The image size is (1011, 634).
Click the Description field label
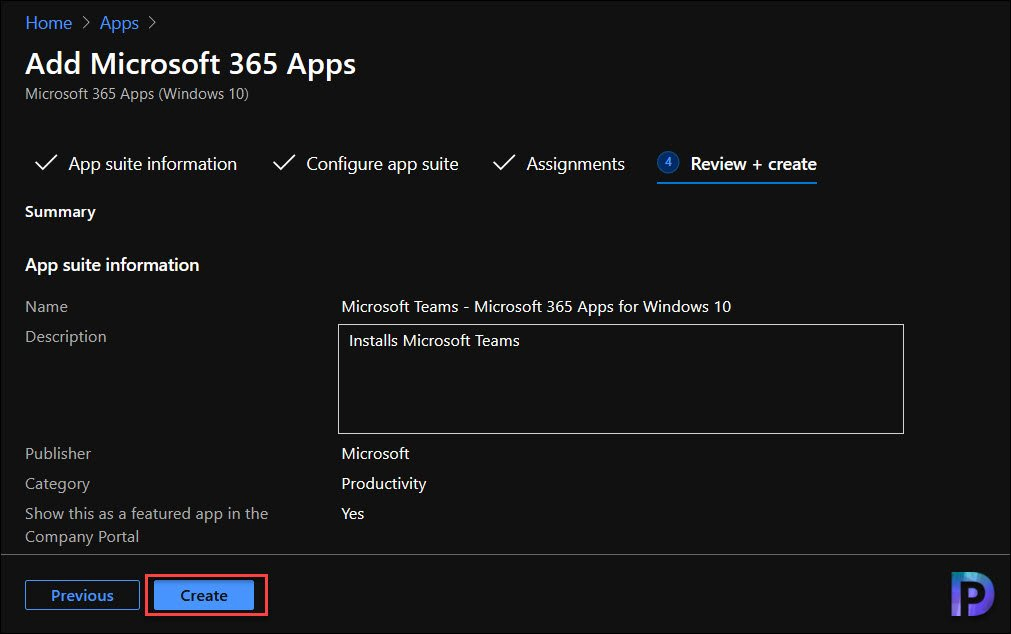pyautogui.click(x=66, y=337)
